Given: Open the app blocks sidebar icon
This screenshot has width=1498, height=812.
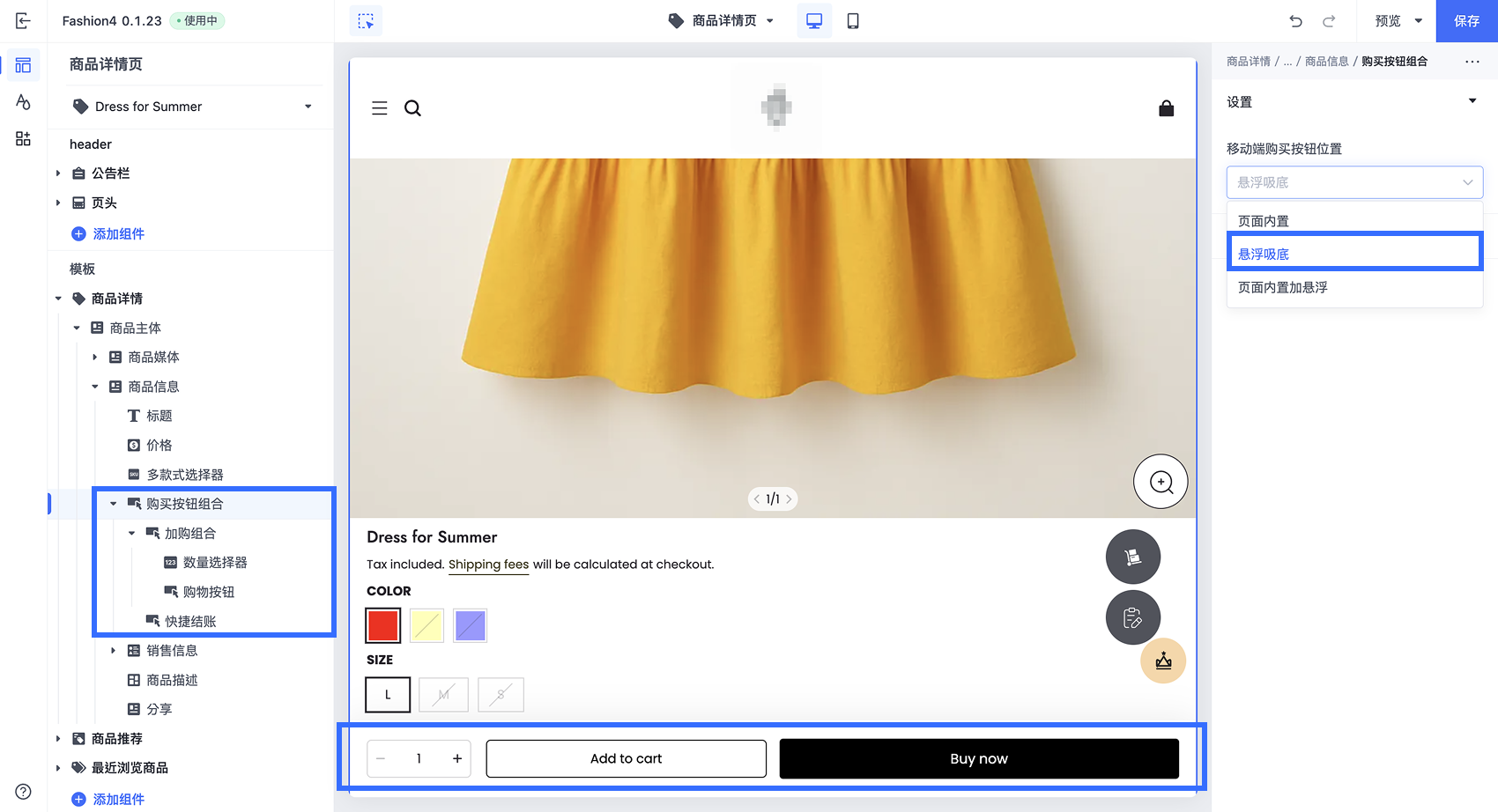Looking at the screenshot, I should (23, 139).
